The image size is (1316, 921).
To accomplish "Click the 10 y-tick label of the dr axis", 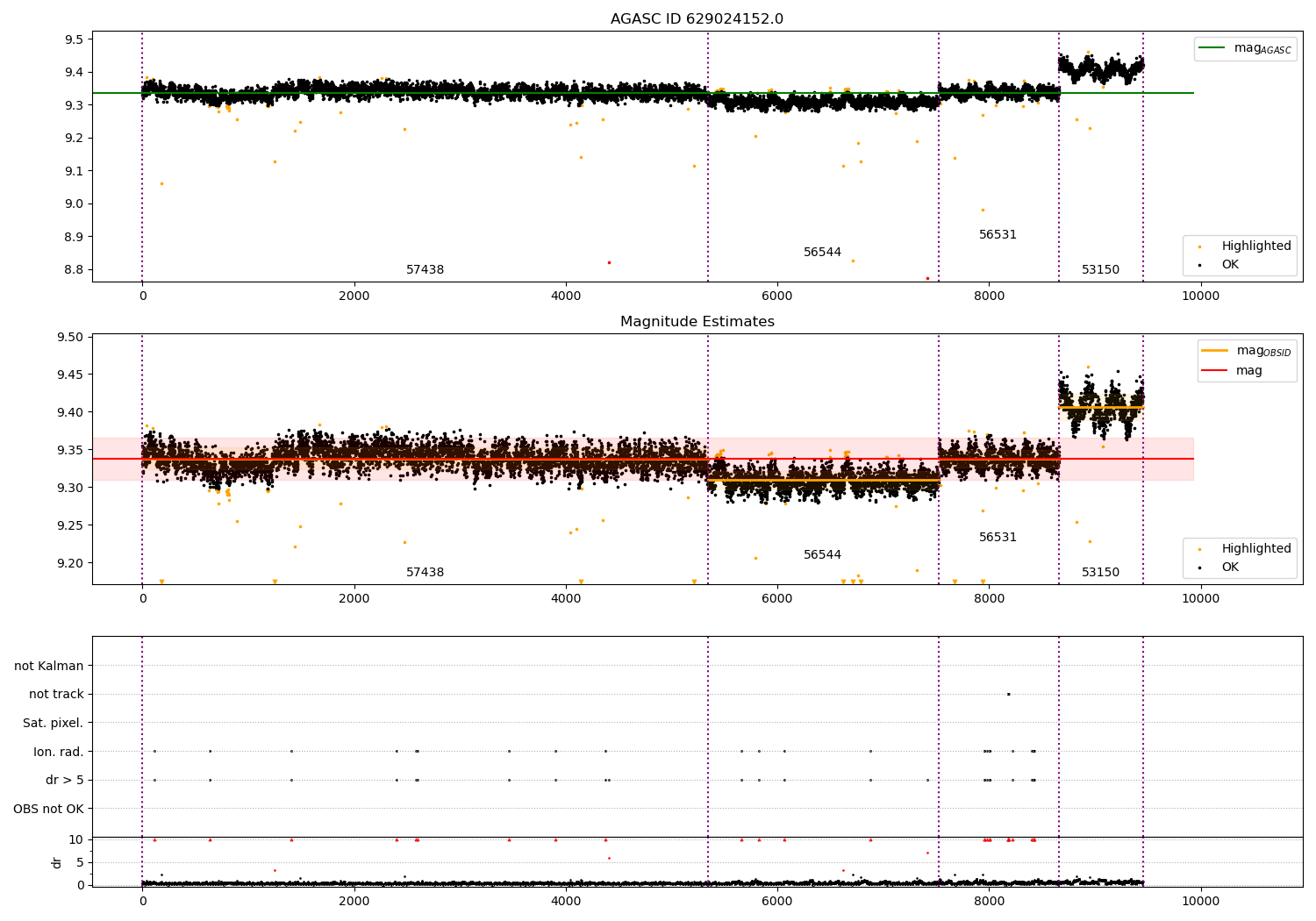I will click(76, 839).
